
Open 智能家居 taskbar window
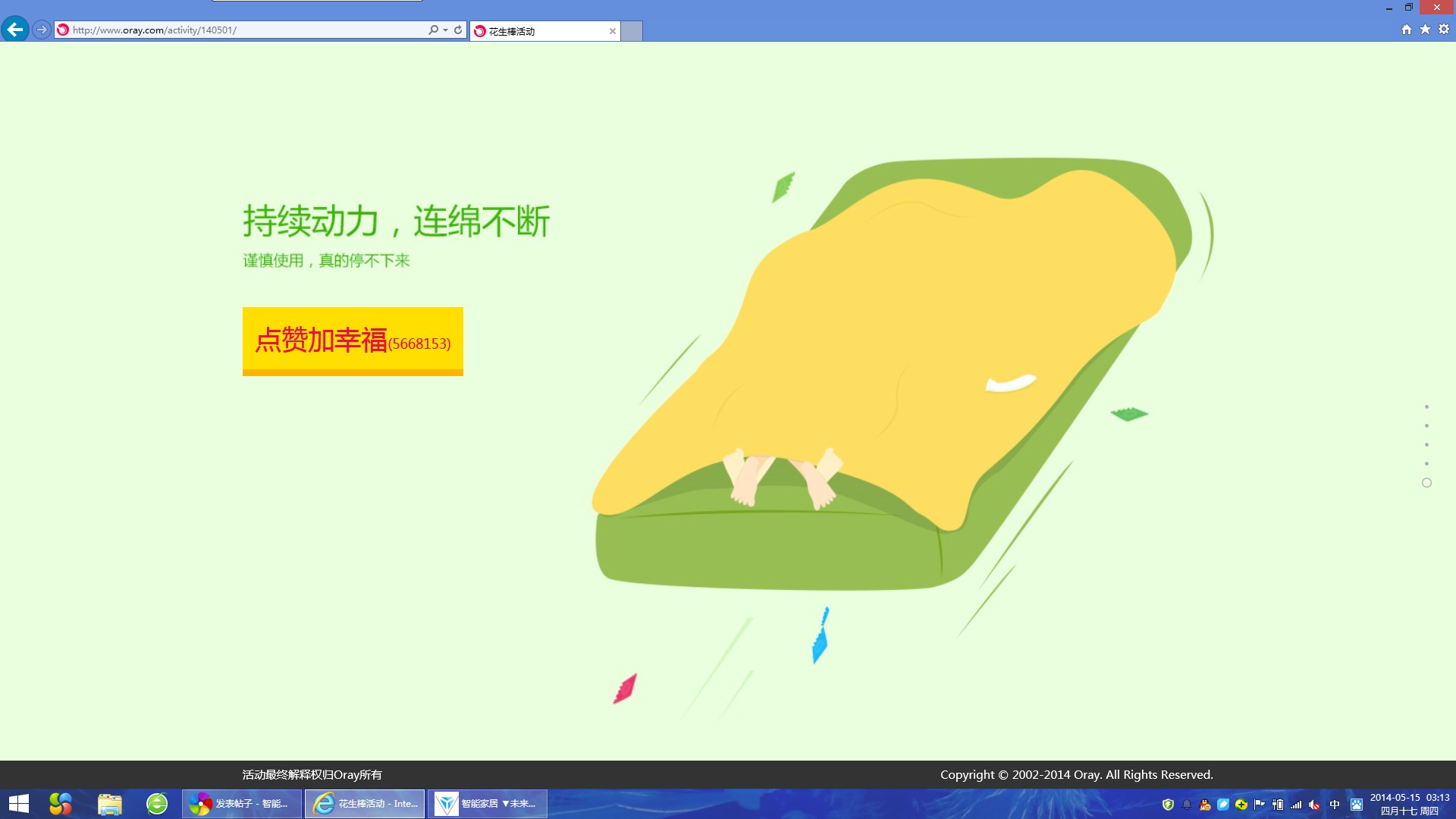[487, 804]
